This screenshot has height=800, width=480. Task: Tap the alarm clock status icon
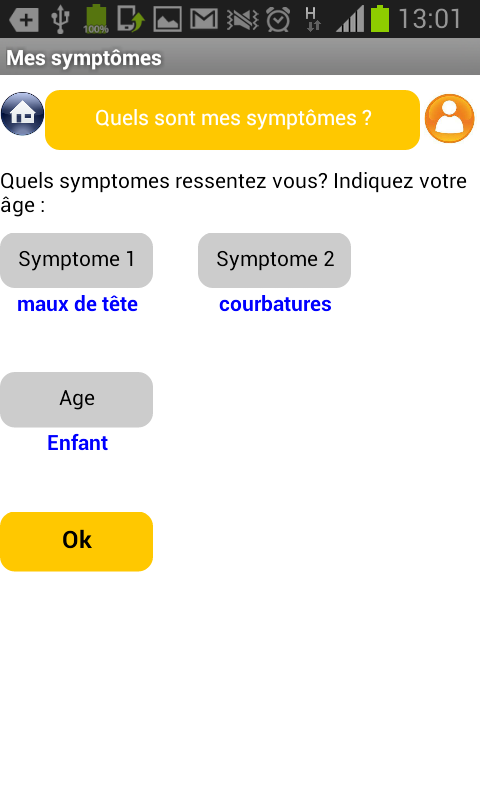[x=279, y=20]
